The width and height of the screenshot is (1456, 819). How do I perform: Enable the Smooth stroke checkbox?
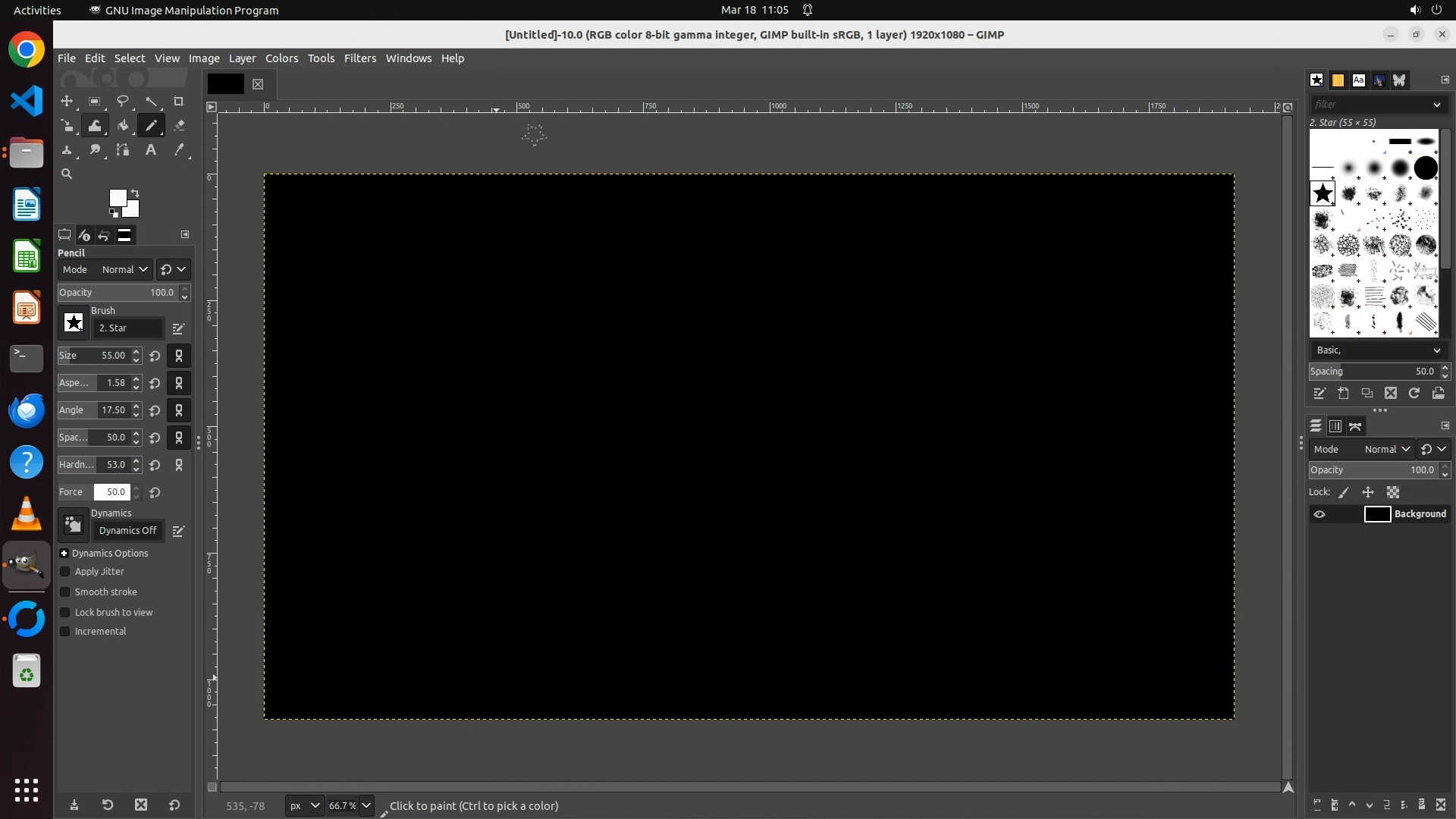coord(65,592)
